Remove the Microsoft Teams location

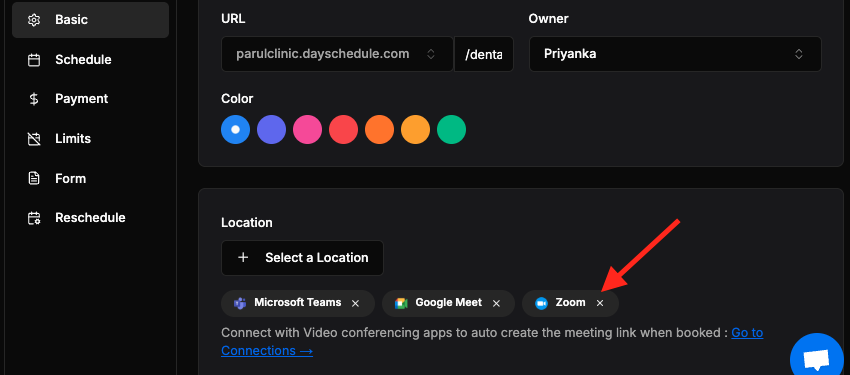356,303
